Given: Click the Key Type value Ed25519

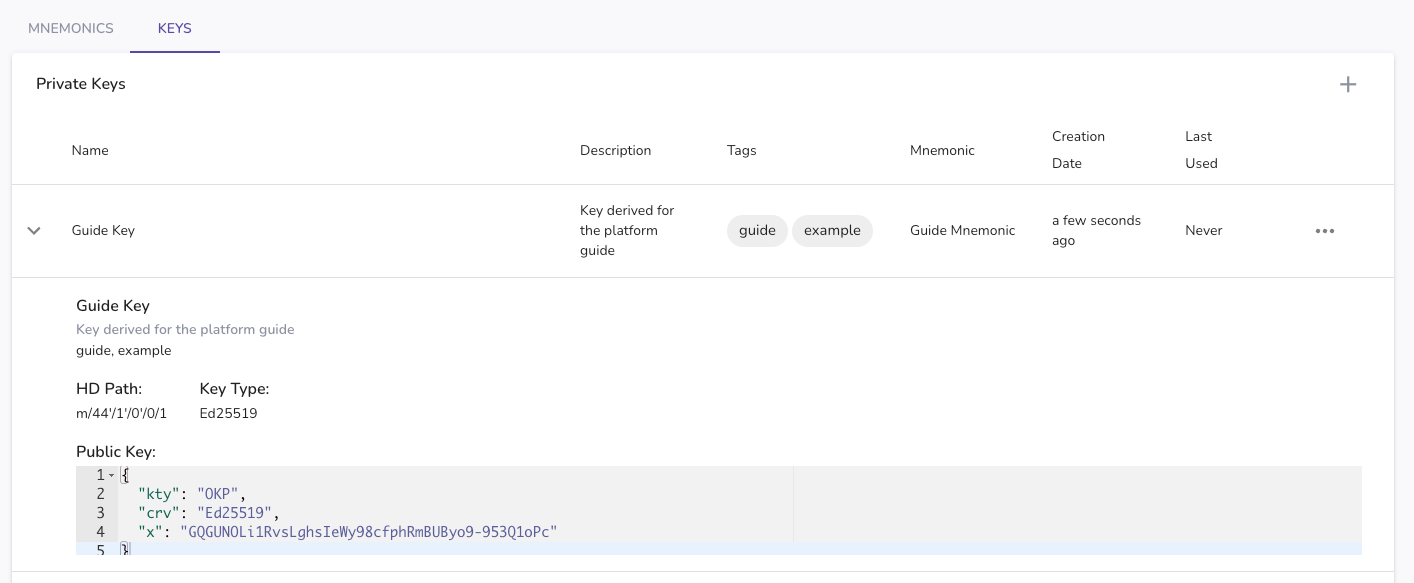Looking at the screenshot, I should 229,413.
